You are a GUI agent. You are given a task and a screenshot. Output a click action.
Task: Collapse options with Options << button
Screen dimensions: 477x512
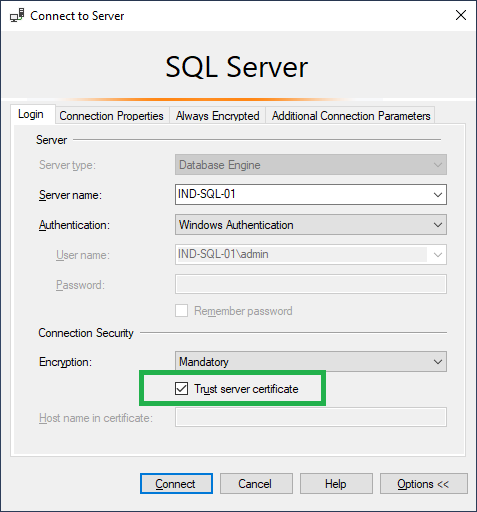pos(424,484)
